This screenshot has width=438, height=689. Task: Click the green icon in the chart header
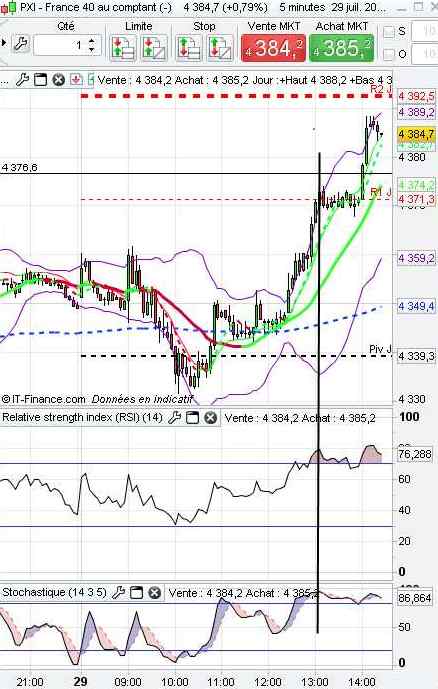[91, 80]
